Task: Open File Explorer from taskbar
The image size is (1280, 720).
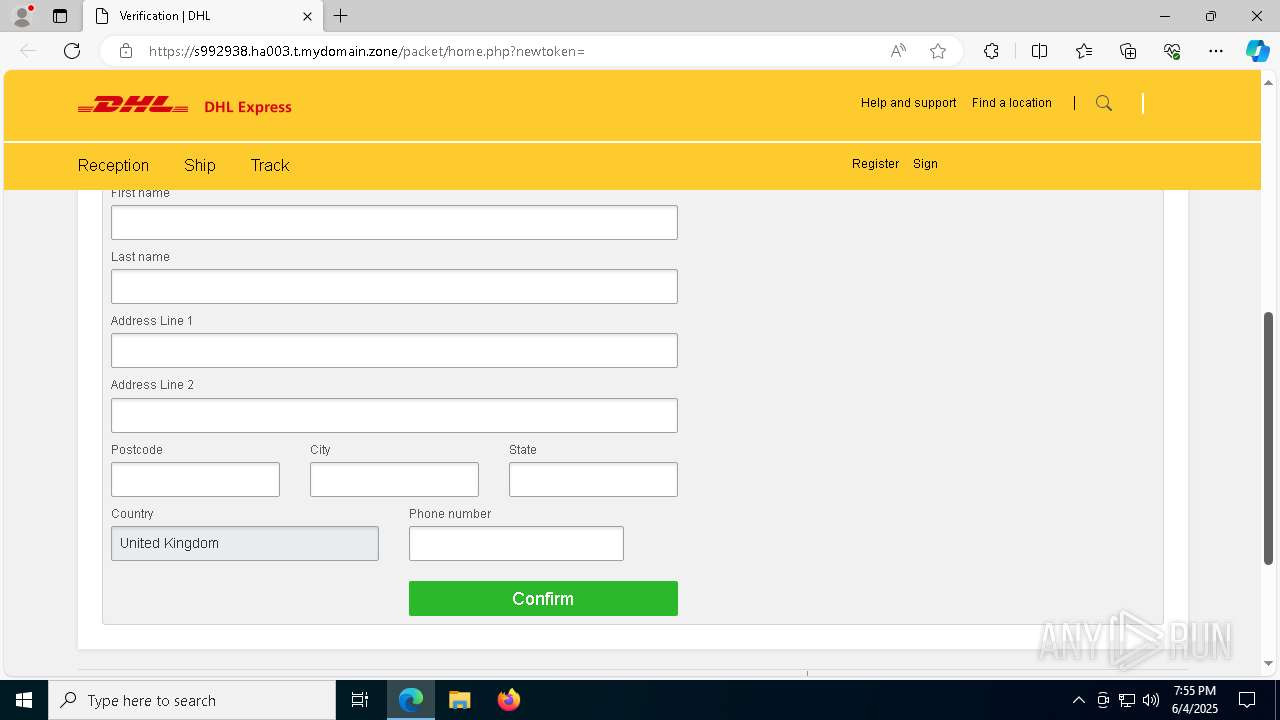Action: coord(459,700)
